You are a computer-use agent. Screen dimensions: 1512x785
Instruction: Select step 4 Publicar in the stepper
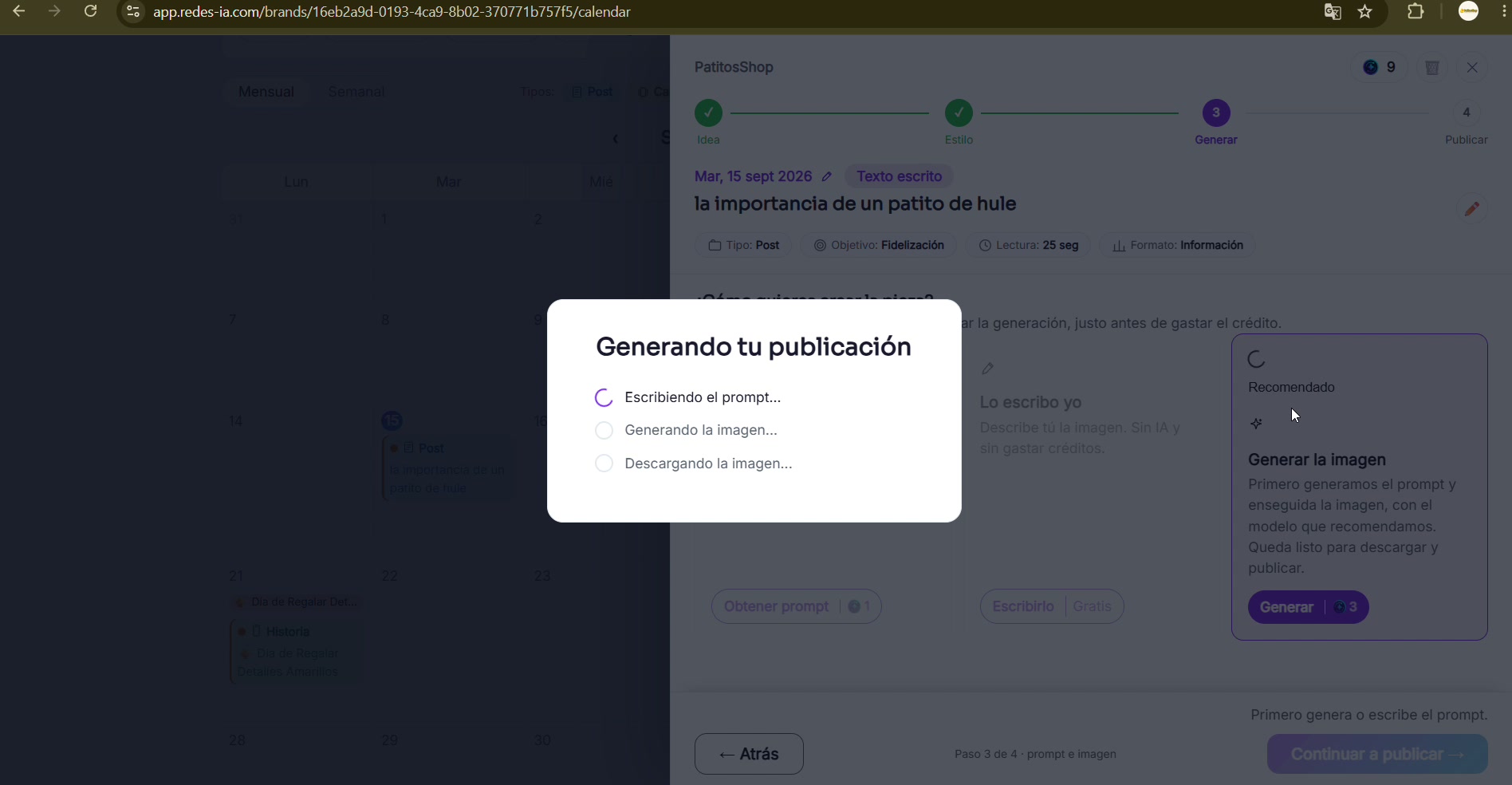point(1466,113)
